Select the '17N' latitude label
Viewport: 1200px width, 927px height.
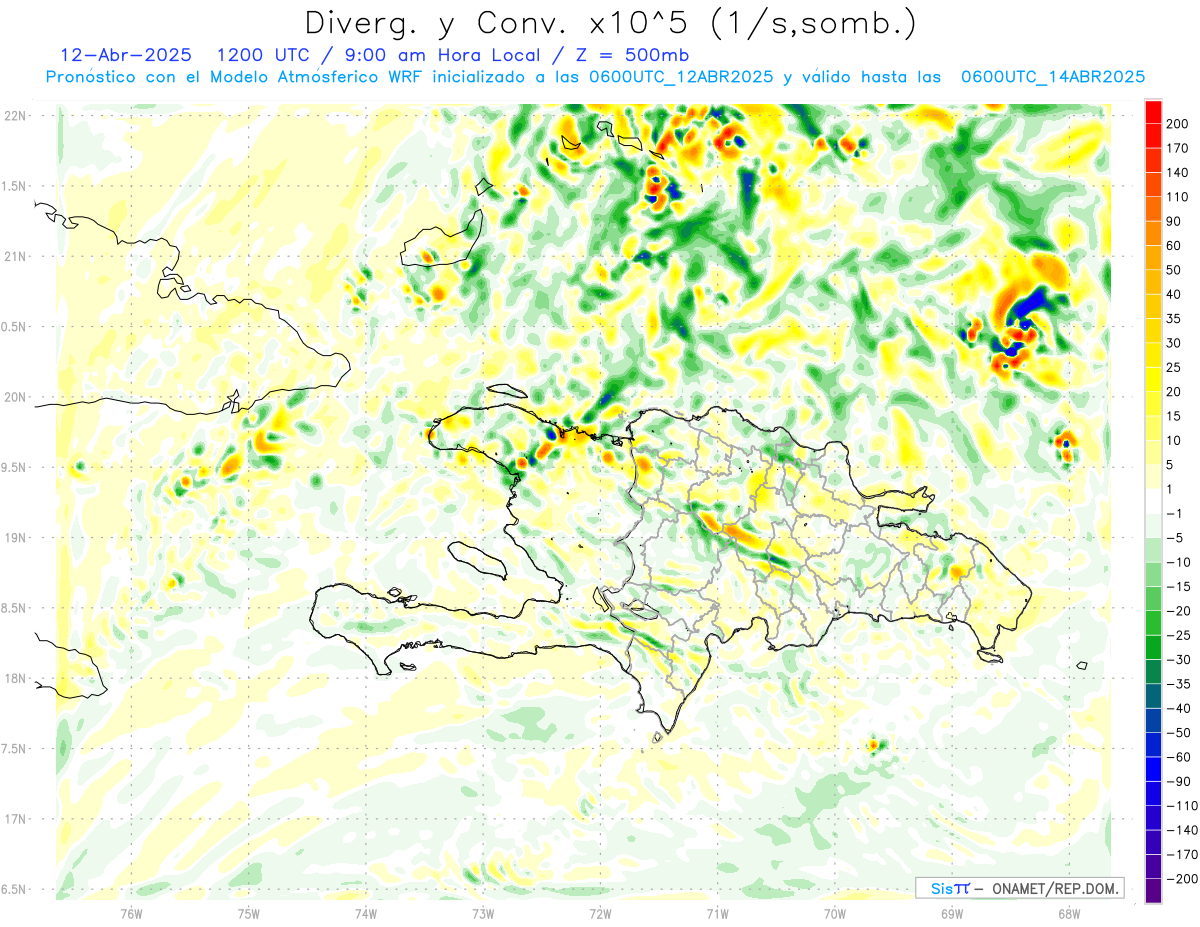[x=15, y=819]
